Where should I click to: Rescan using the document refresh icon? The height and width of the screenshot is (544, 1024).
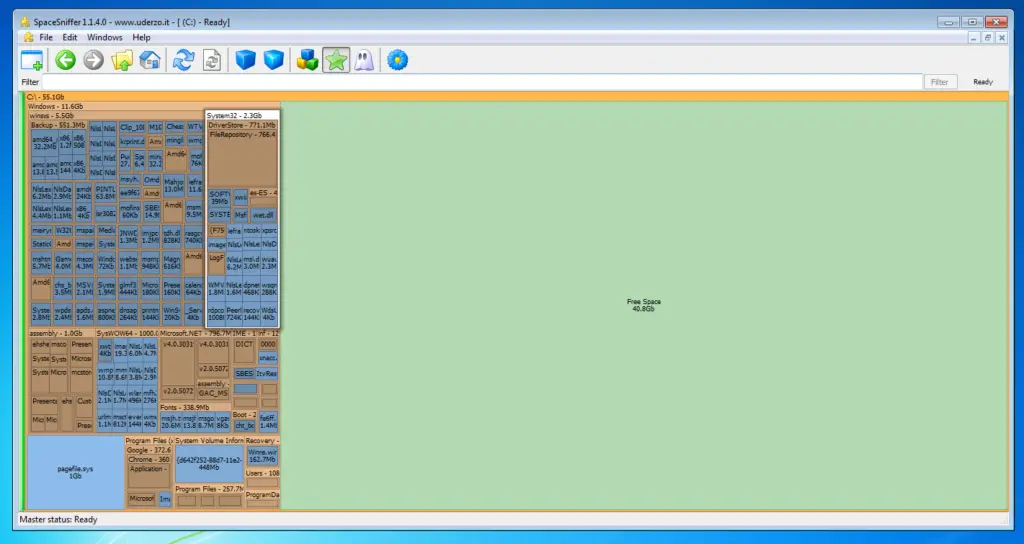pos(212,60)
